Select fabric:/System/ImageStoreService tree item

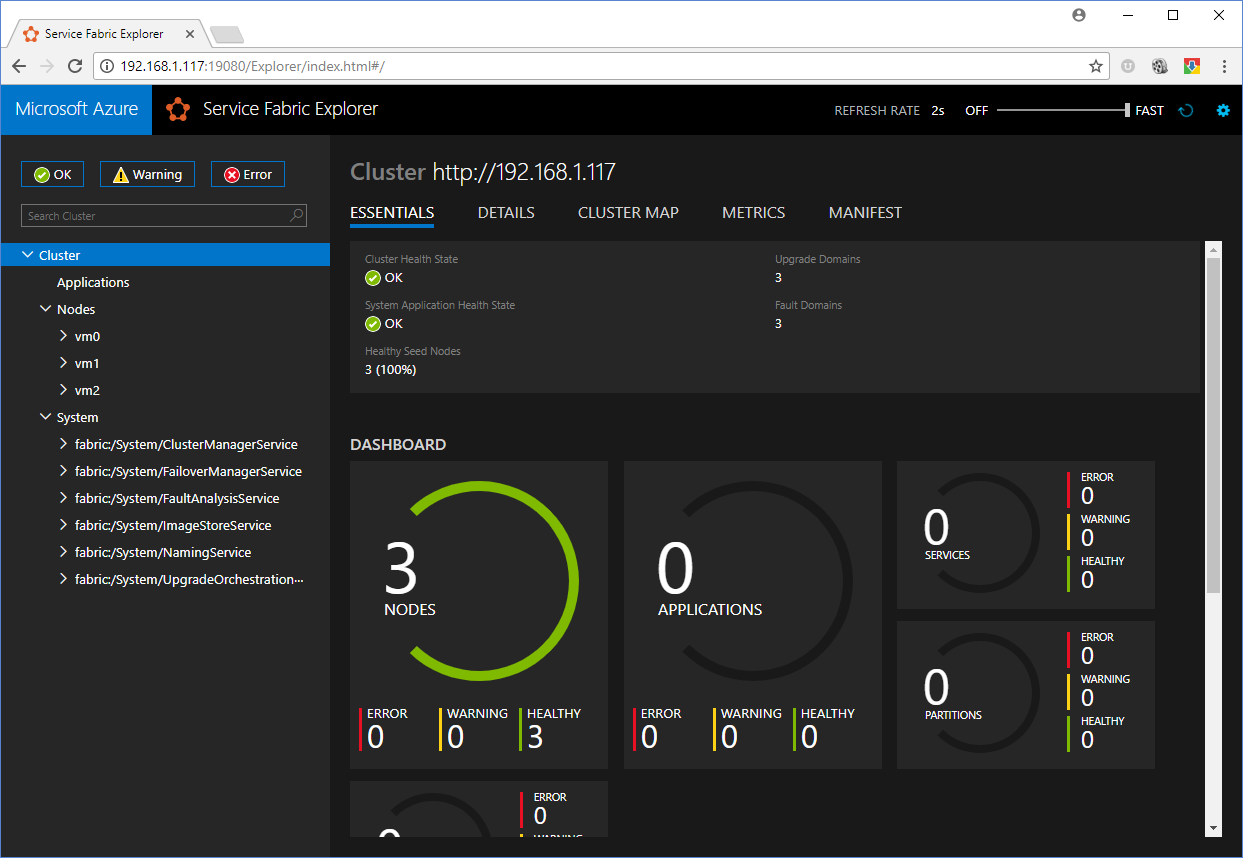pyautogui.click(x=173, y=525)
